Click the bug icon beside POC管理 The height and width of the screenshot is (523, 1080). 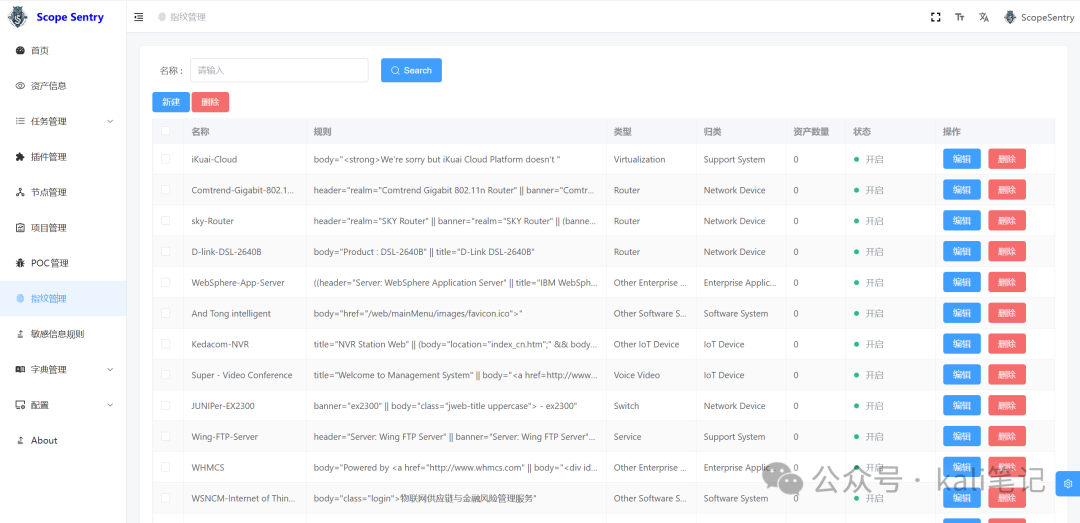tap(20, 263)
